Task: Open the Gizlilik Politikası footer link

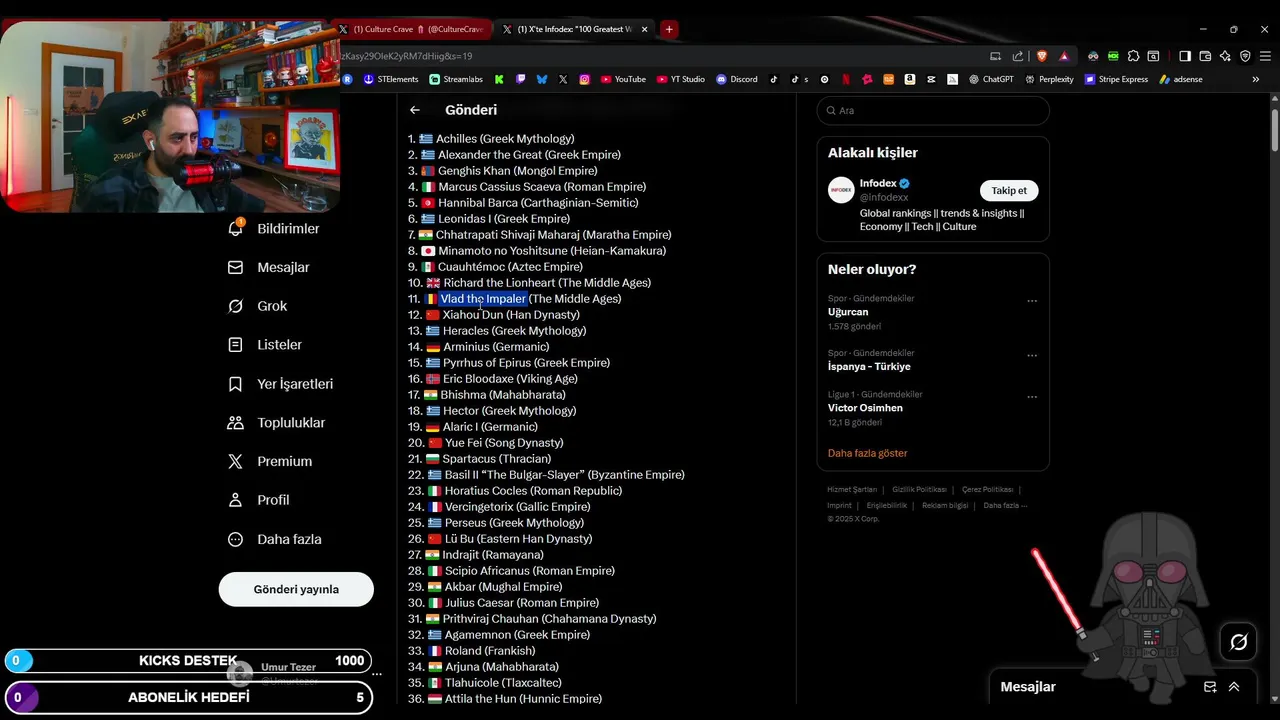Action: [x=919, y=490]
